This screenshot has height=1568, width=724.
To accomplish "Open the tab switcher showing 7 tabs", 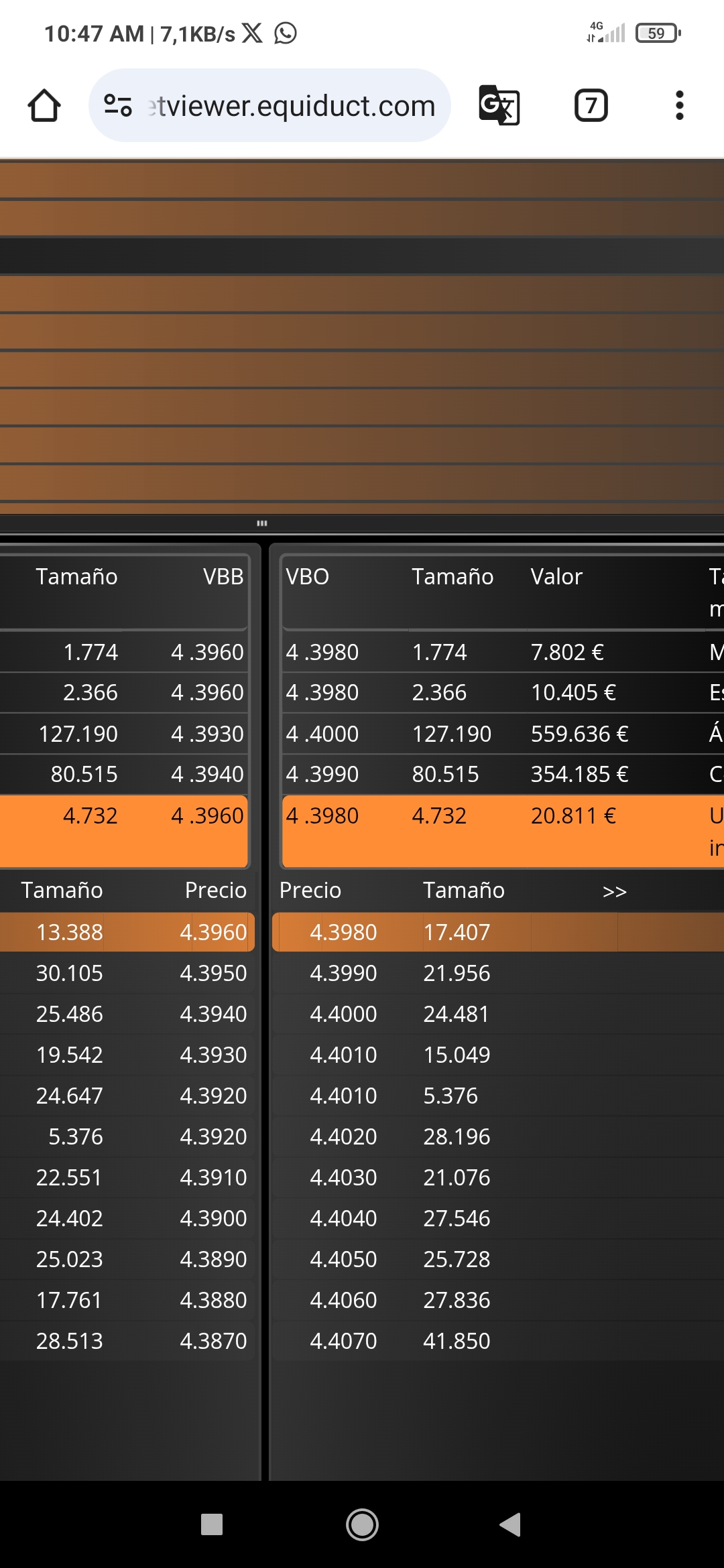I will pos(591,105).
